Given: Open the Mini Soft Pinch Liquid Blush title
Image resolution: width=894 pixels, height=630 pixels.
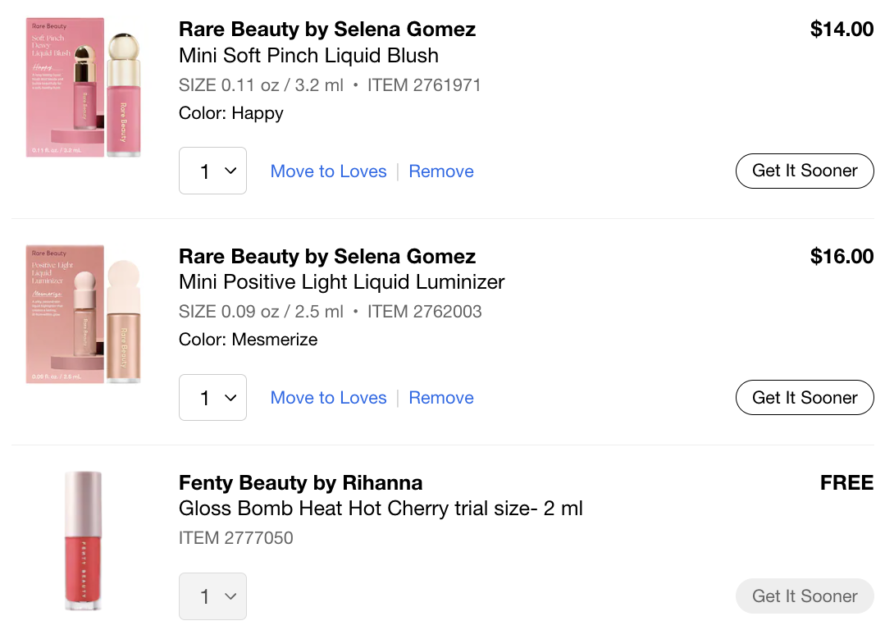Looking at the screenshot, I should point(308,56).
